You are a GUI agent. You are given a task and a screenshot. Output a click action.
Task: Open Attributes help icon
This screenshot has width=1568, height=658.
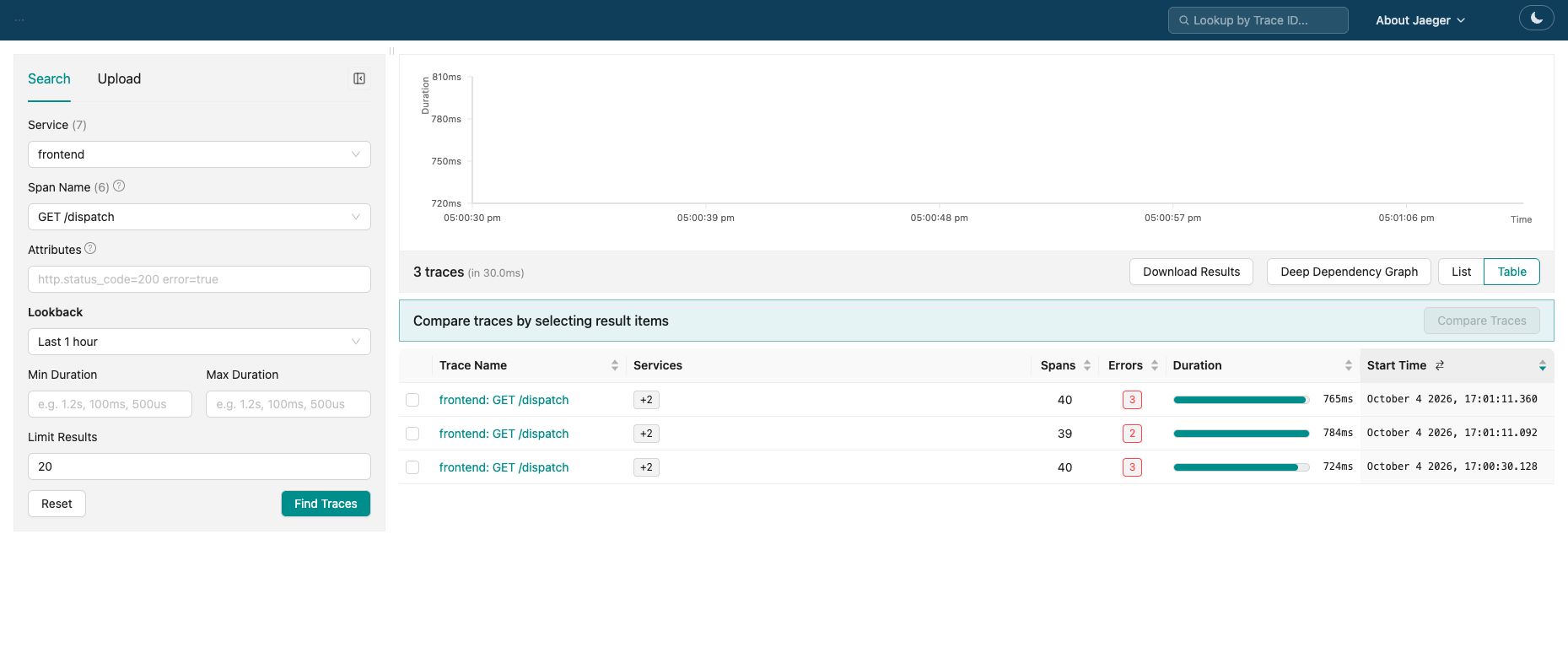(x=90, y=249)
